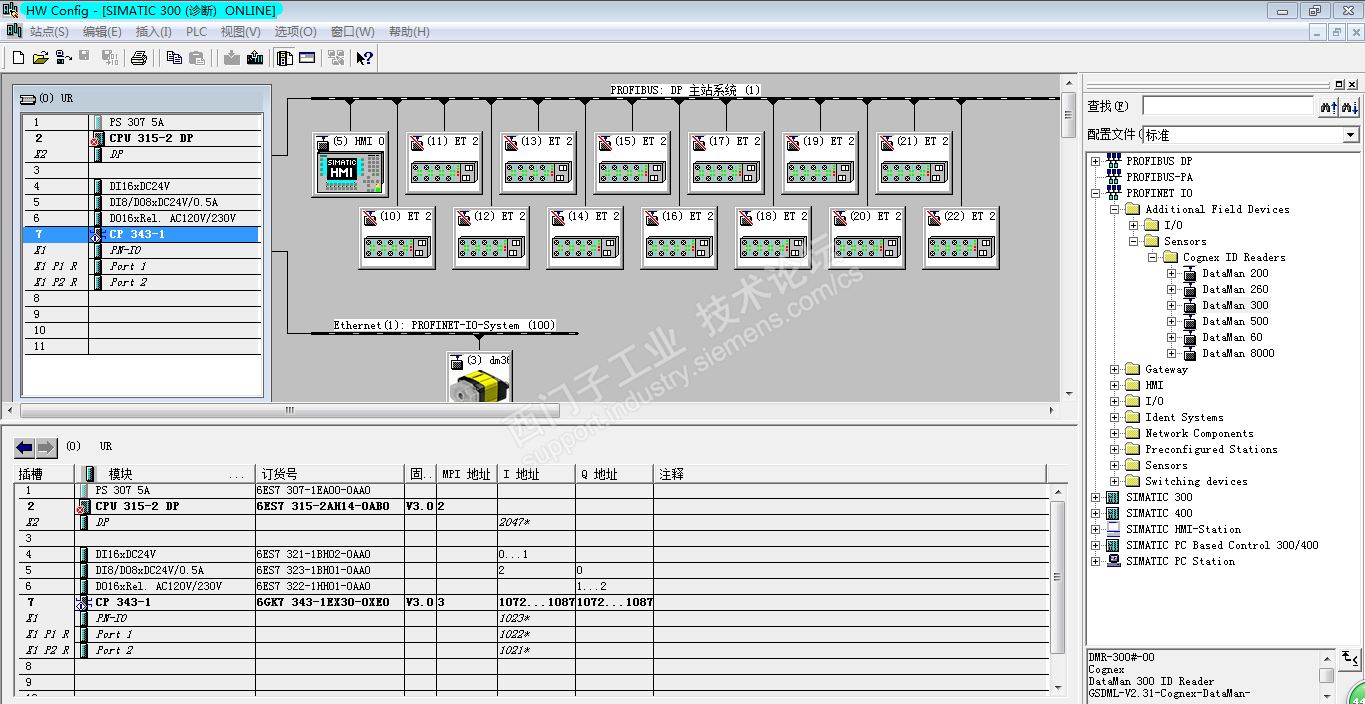Click the Ethernet(1) PROFINET-IO-System label
Viewport: 1365px width, 704px height.
tap(444, 325)
